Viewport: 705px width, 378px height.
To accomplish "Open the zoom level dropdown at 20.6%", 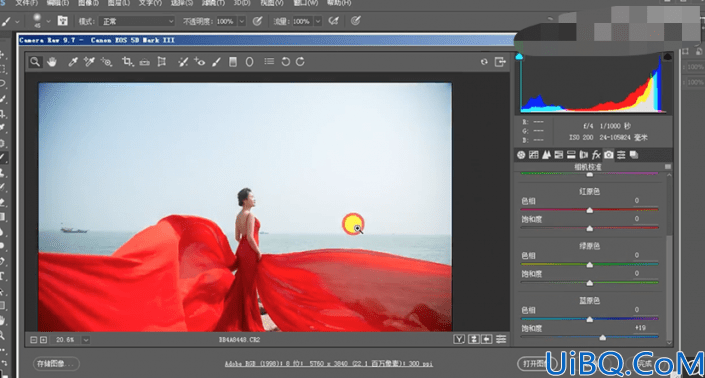I will point(85,340).
